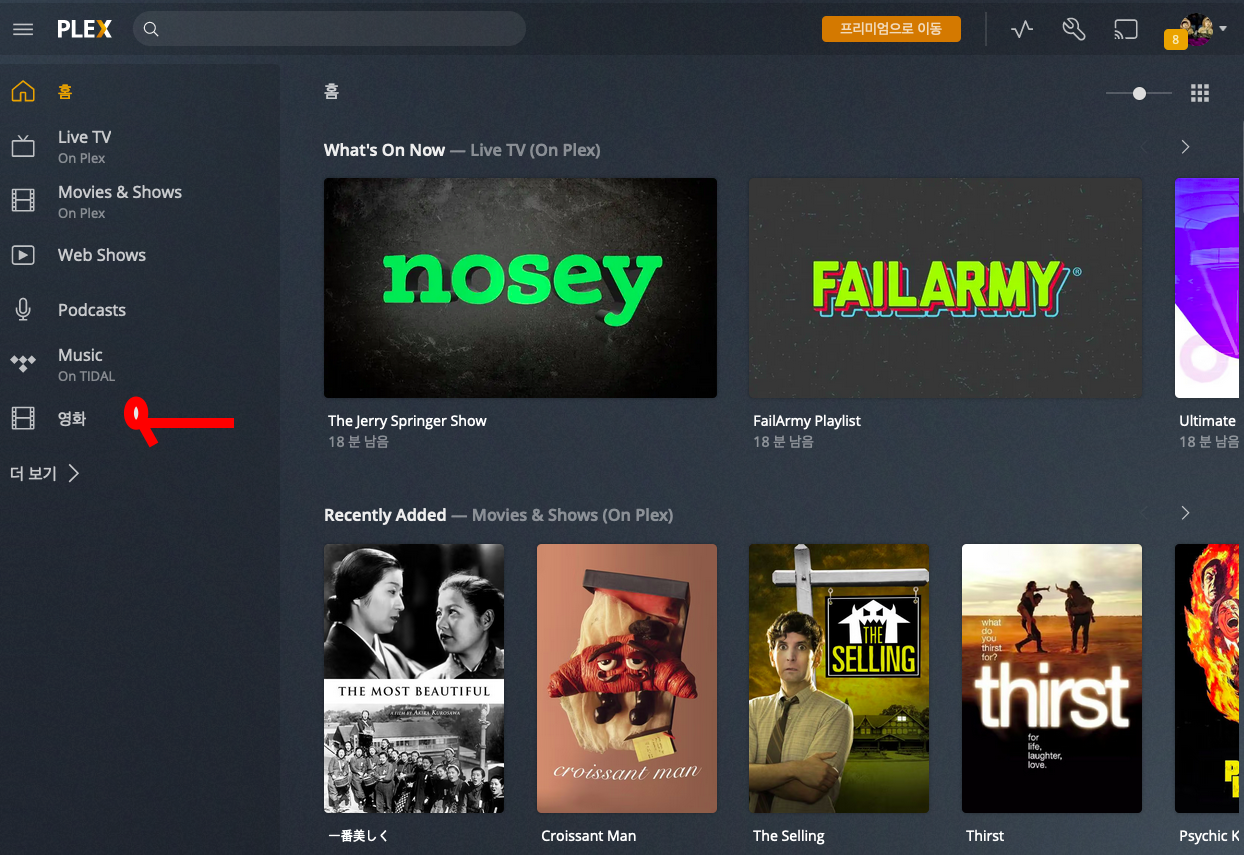Open the hamburger menu icon

tap(23, 29)
